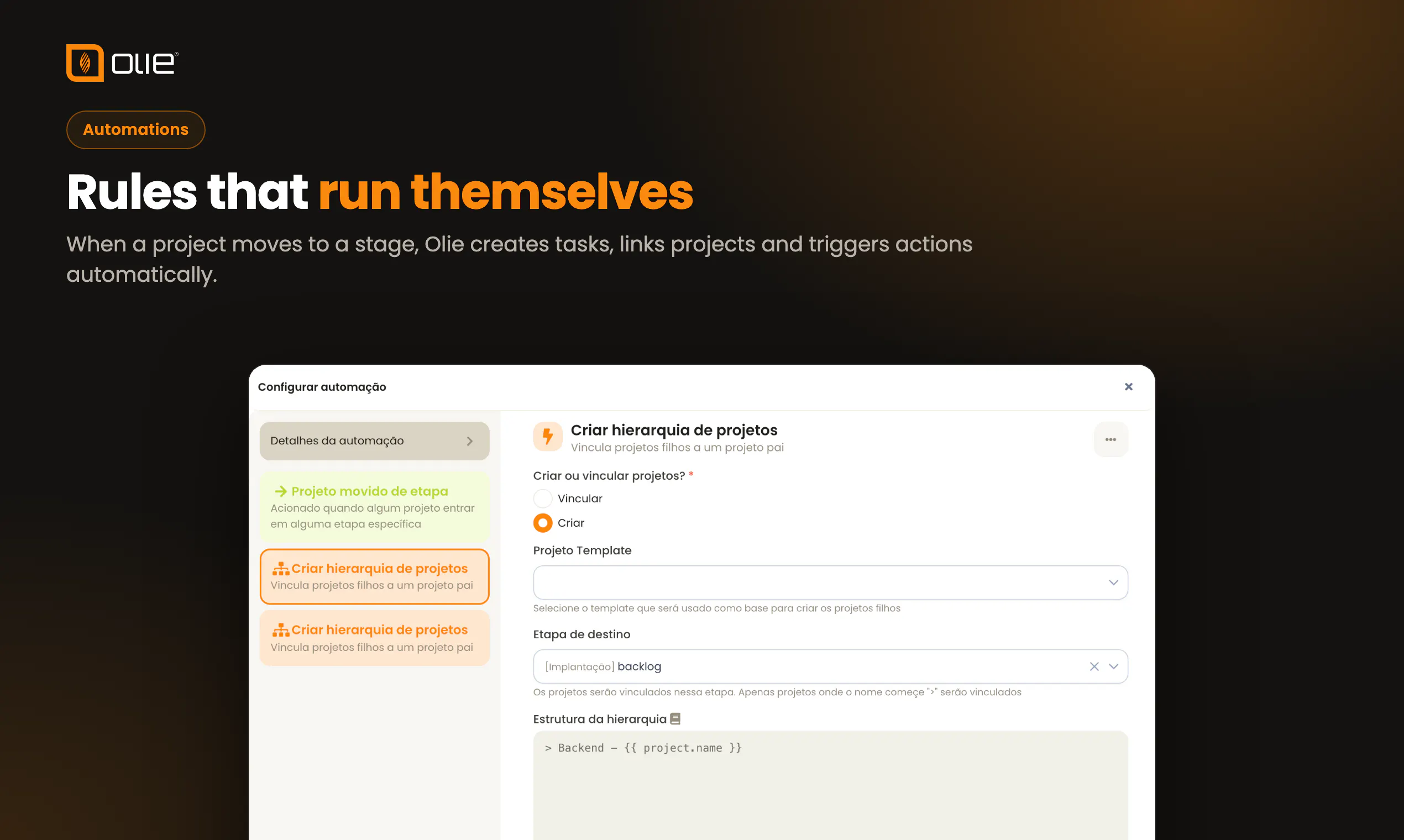Open the Estrutura da hierarquia documentation icon

(675, 719)
